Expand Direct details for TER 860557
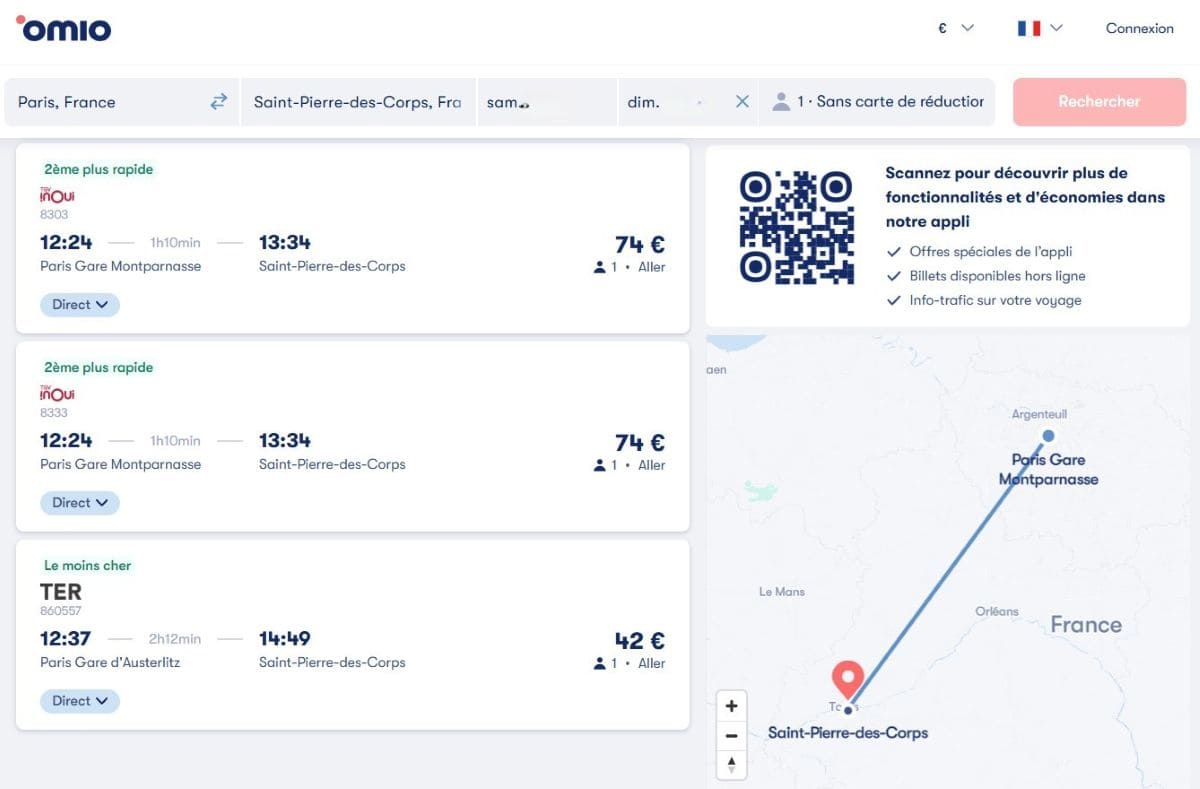This screenshot has width=1200, height=789. click(80, 700)
